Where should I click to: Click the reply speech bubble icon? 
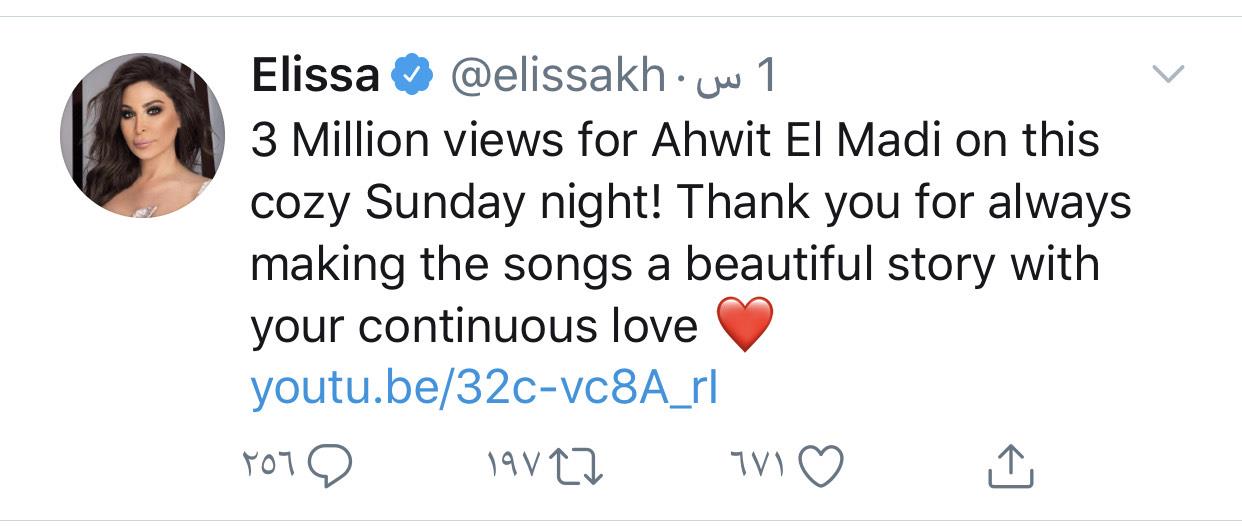point(329,464)
